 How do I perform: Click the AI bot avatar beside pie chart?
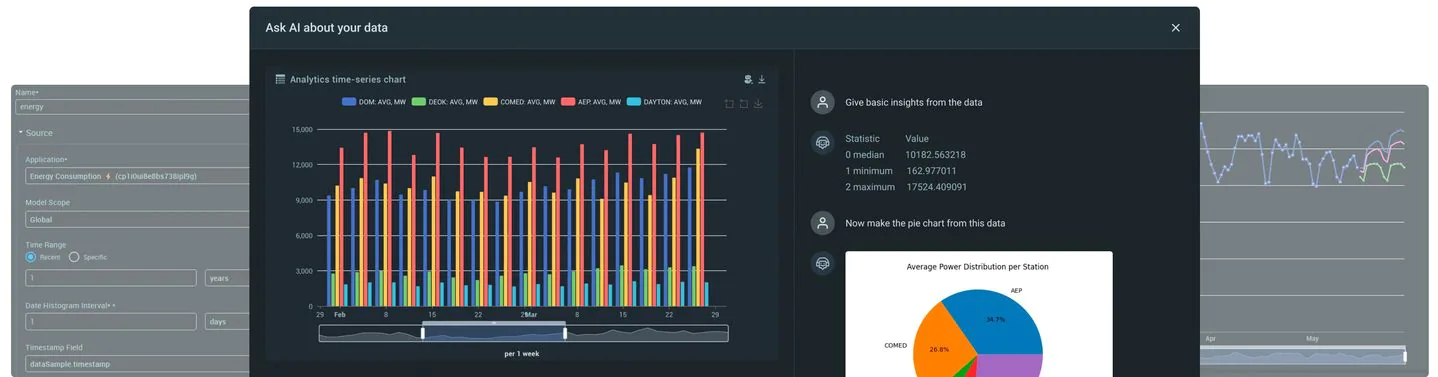pyautogui.click(x=822, y=264)
